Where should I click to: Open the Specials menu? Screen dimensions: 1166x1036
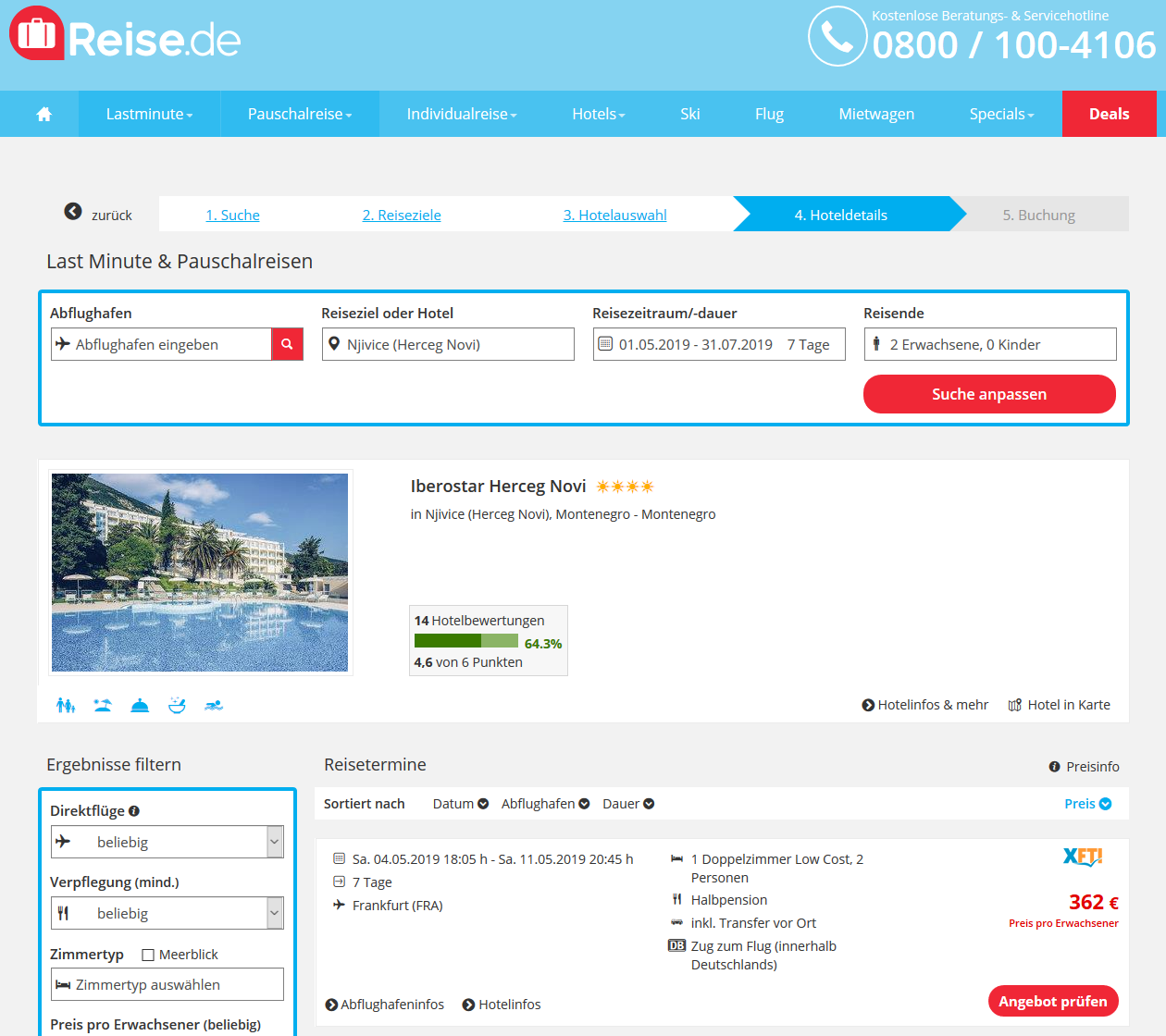tap(1002, 114)
